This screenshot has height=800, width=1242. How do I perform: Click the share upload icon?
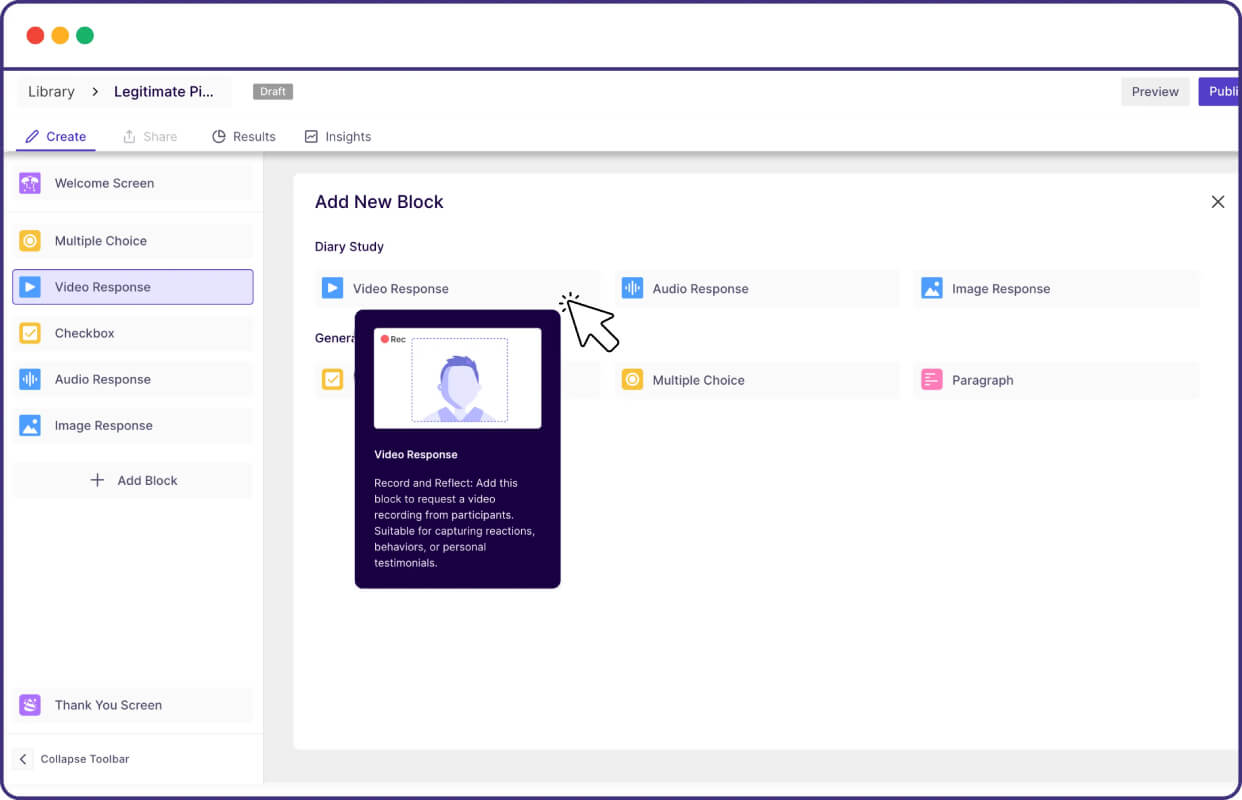point(128,136)
